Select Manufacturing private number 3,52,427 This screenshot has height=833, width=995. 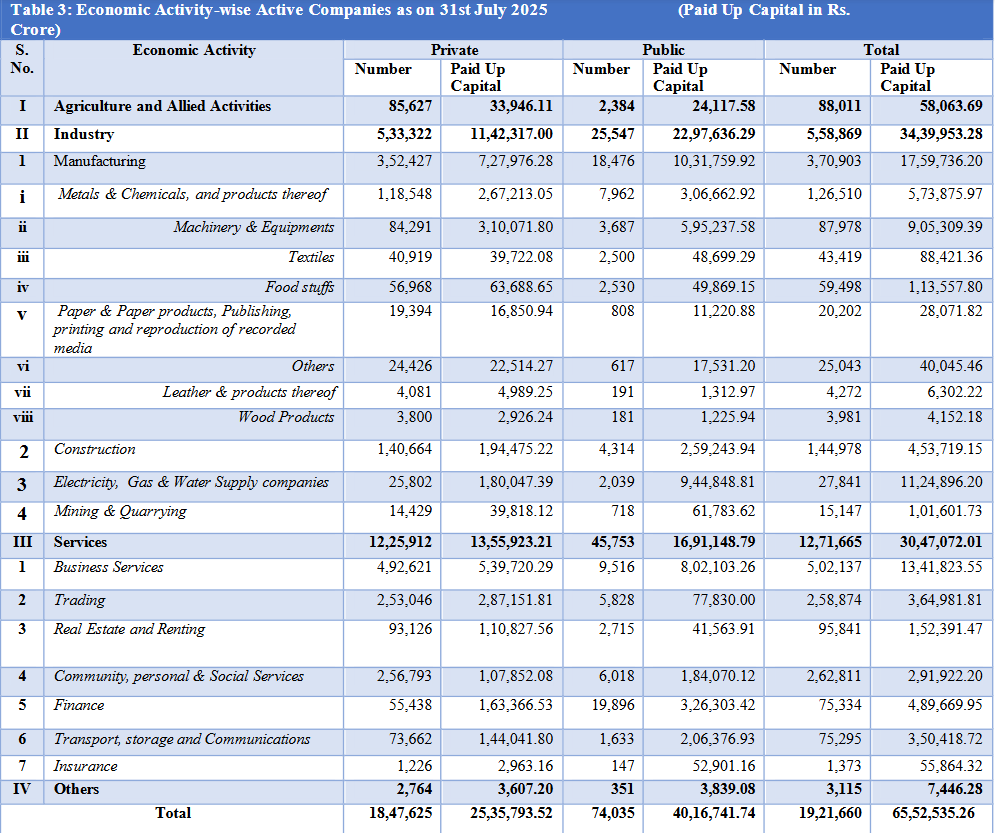404,161
